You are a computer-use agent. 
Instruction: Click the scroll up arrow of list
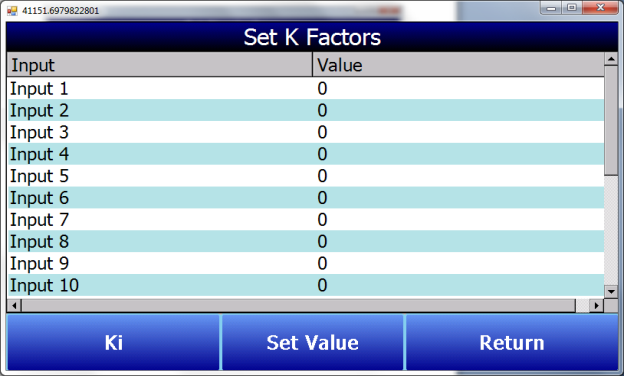point(611,60)
